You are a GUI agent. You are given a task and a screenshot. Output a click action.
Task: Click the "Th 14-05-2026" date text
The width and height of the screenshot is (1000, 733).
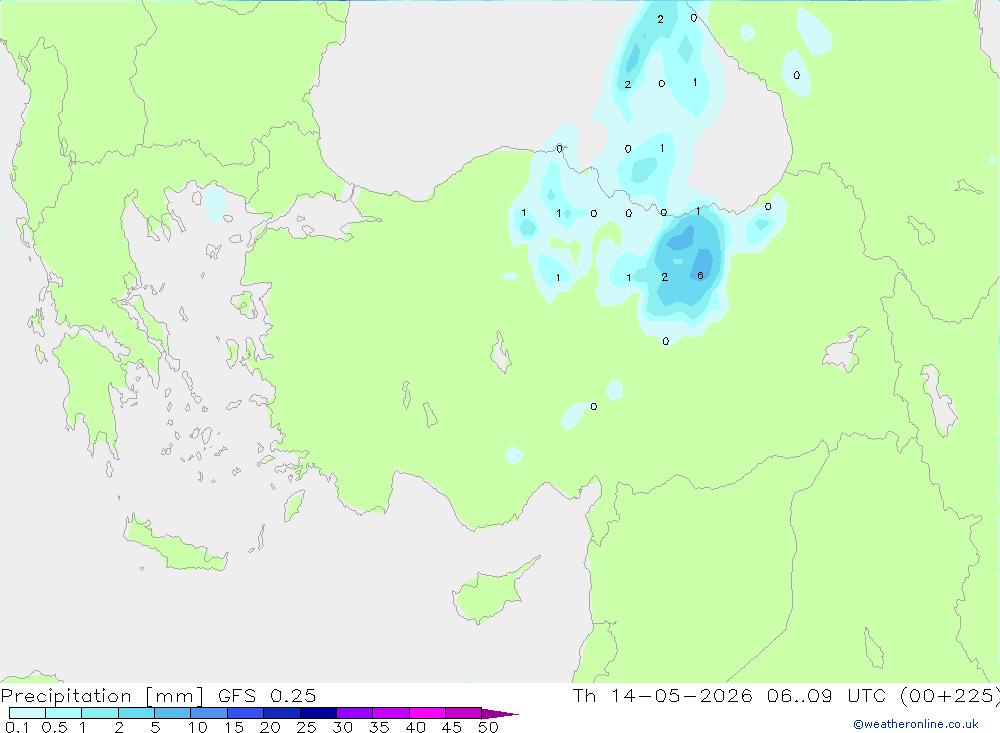point(663,695)
